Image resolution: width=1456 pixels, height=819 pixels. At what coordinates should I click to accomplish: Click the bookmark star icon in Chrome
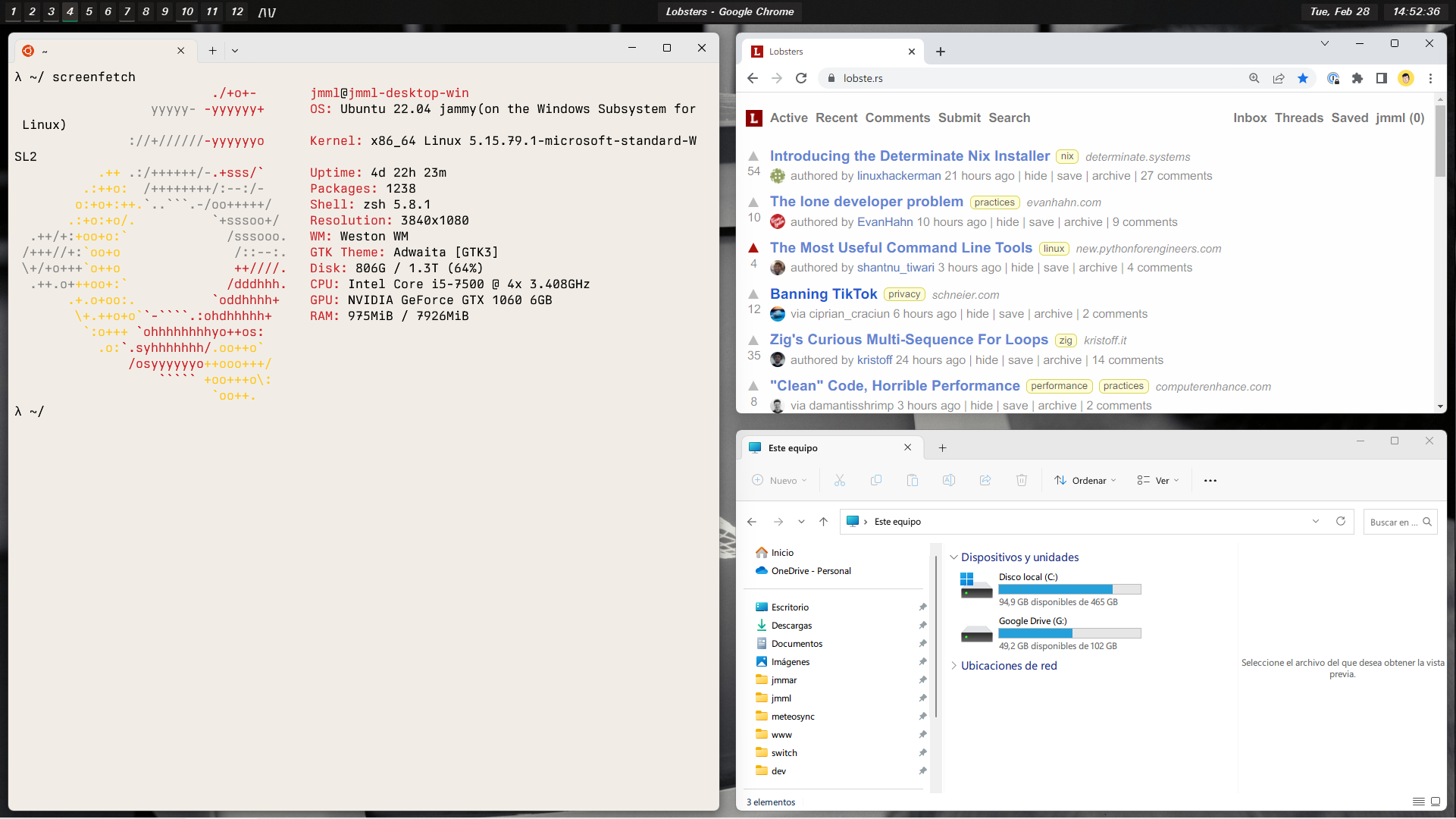click(1303, 78)
